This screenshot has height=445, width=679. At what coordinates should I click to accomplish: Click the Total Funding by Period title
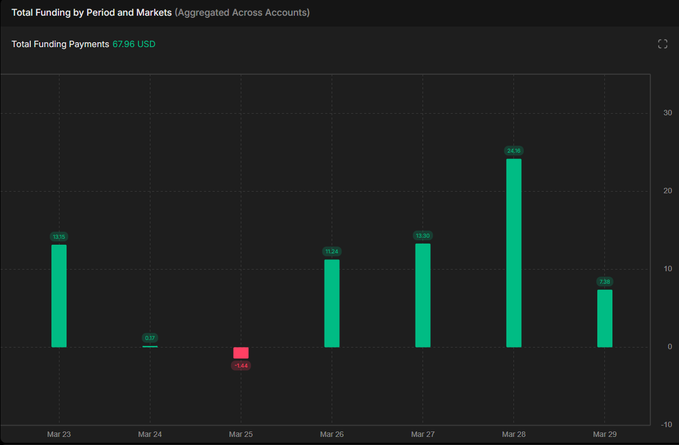tap(92, 13)
